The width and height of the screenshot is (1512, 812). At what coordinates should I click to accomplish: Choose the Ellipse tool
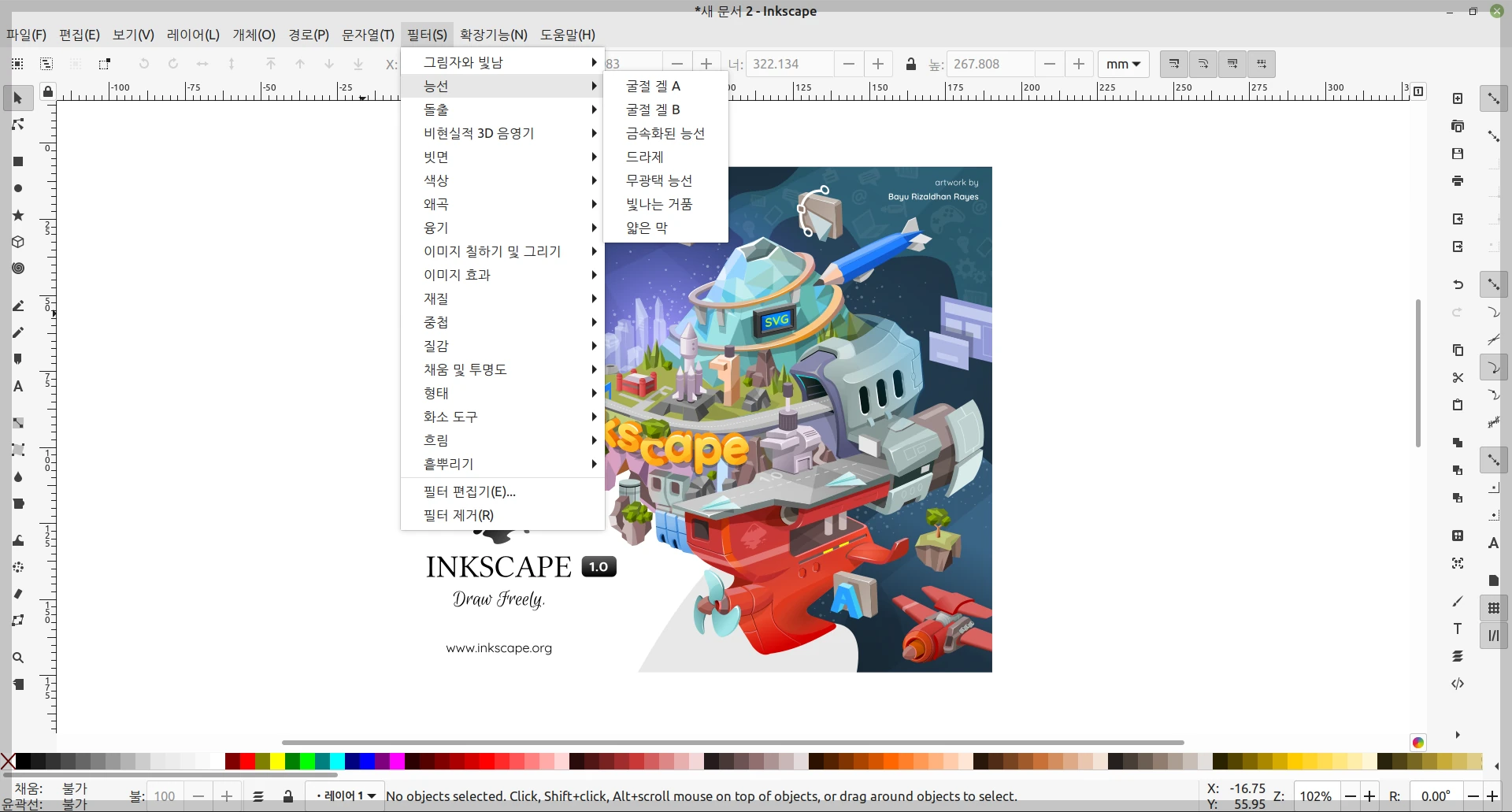pos(18,188)
